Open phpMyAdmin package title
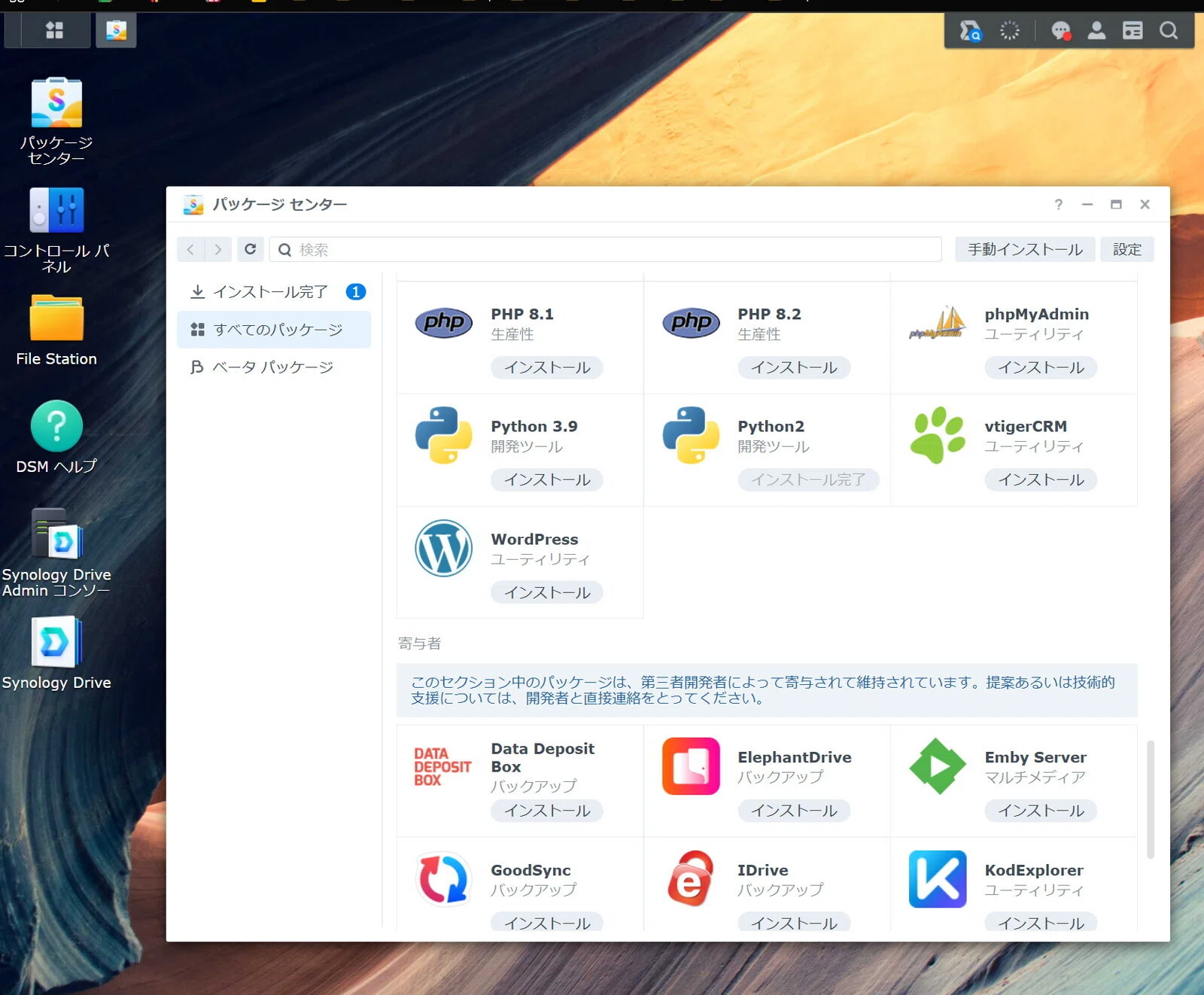This screenshot has width=1204, height=995. tap(1036, 314)
